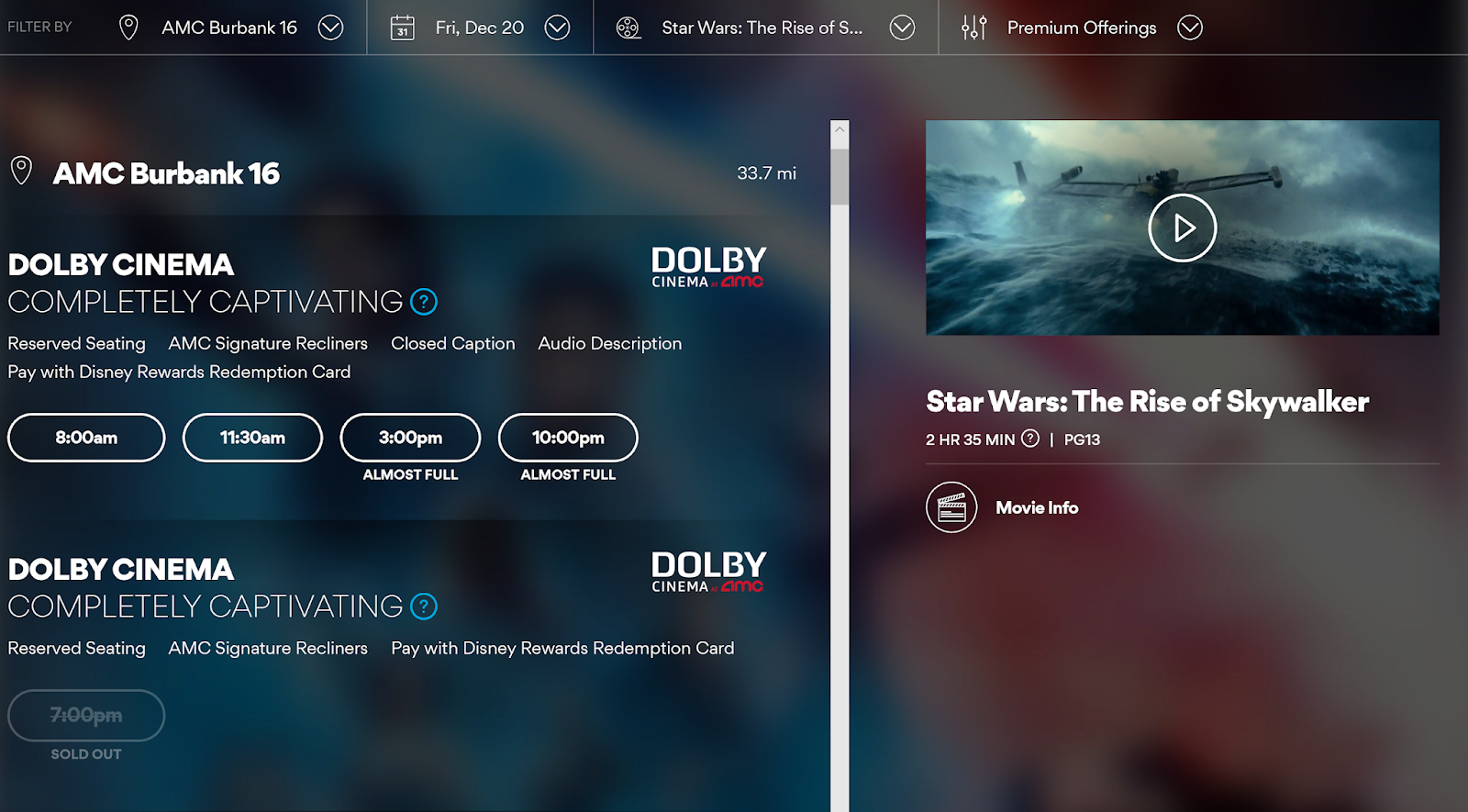Select the 11:30am showtime
The height and width of the screenshot is (812, 1468).
[252, 438]
